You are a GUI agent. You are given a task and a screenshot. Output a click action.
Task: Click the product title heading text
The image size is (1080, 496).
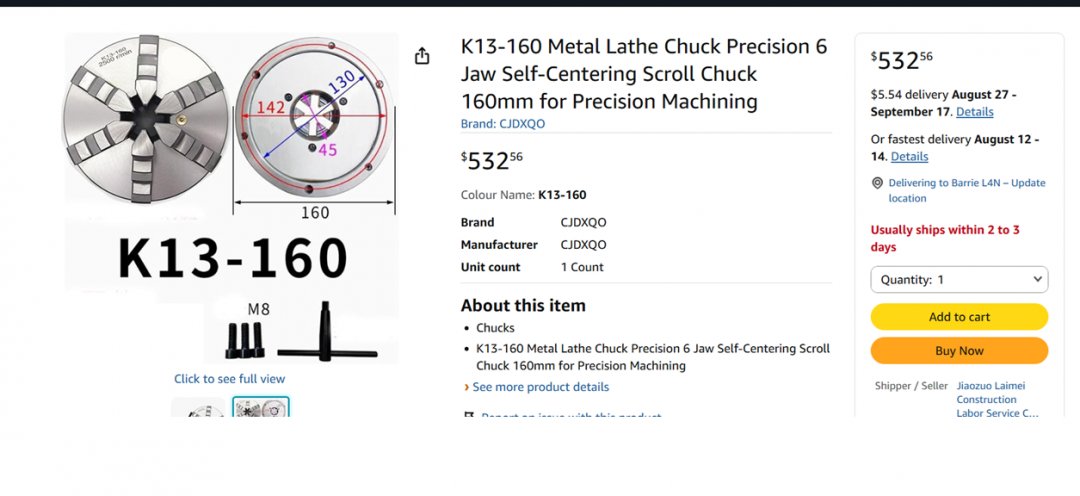(644, 74)
